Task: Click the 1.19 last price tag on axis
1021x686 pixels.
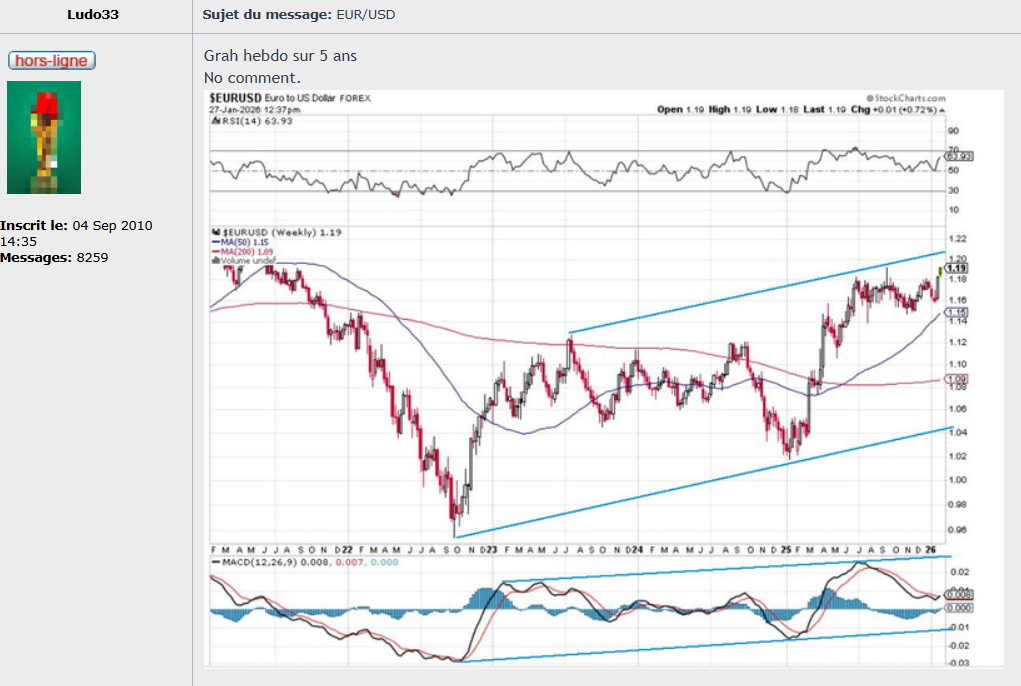Action: coord(957,268)
